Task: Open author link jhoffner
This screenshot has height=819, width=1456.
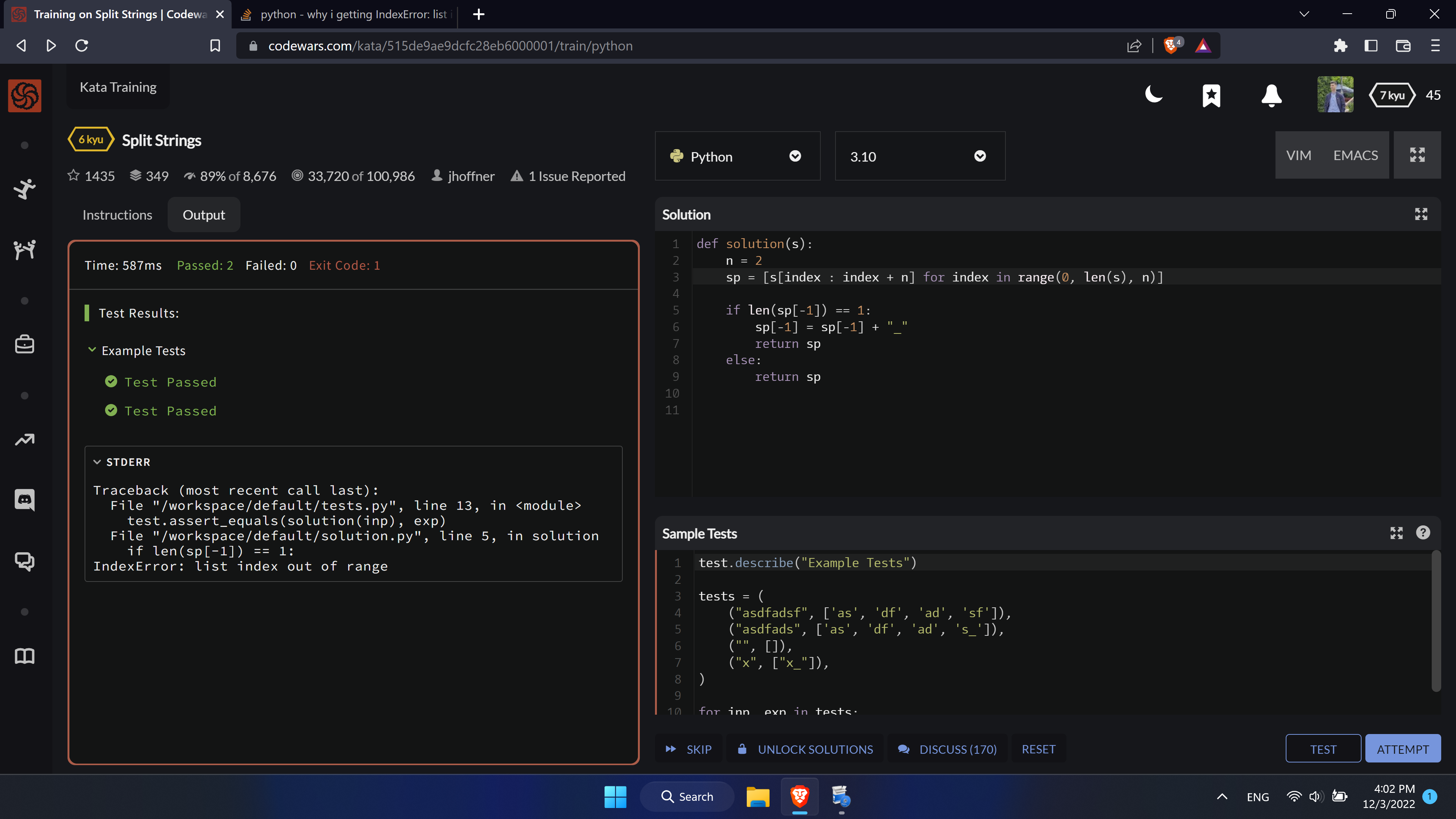Action: coord(463,176)
